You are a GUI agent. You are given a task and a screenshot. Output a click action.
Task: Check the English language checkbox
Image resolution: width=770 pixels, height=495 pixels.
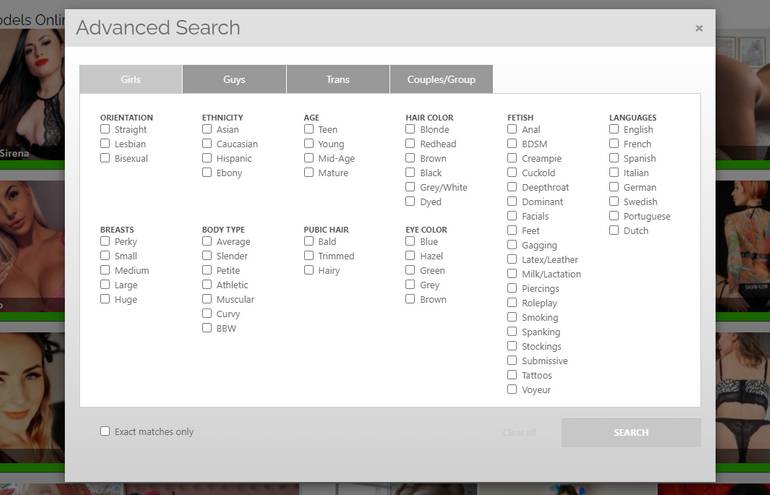(x=614, y=129)
